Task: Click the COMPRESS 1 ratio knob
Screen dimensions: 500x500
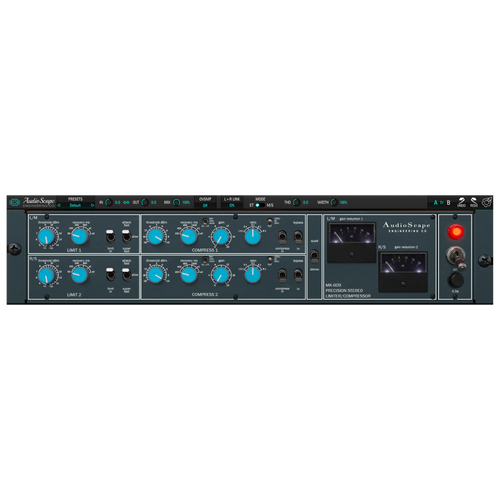Action: pos(253,236)
